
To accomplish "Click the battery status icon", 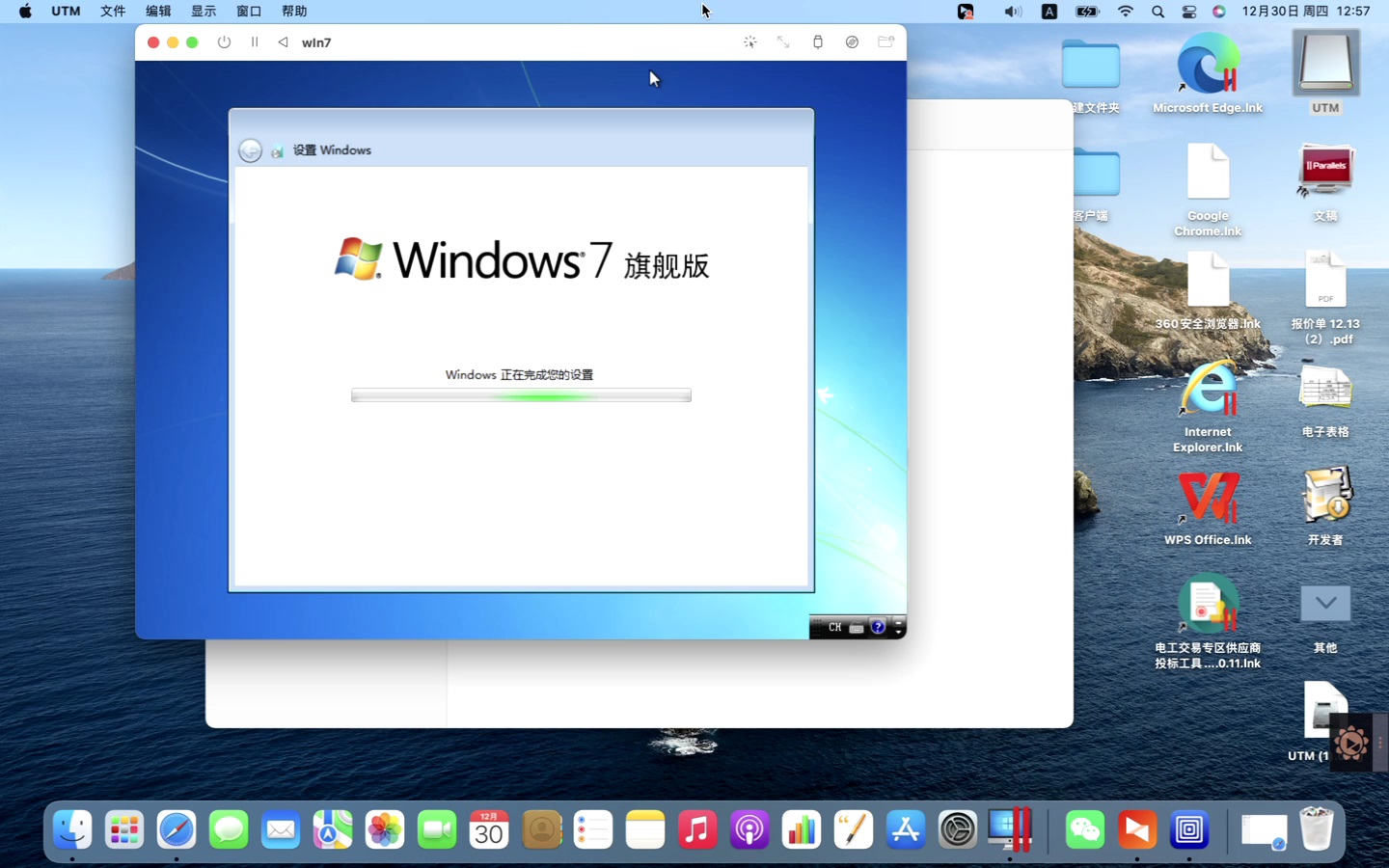I will [1087, 12].
